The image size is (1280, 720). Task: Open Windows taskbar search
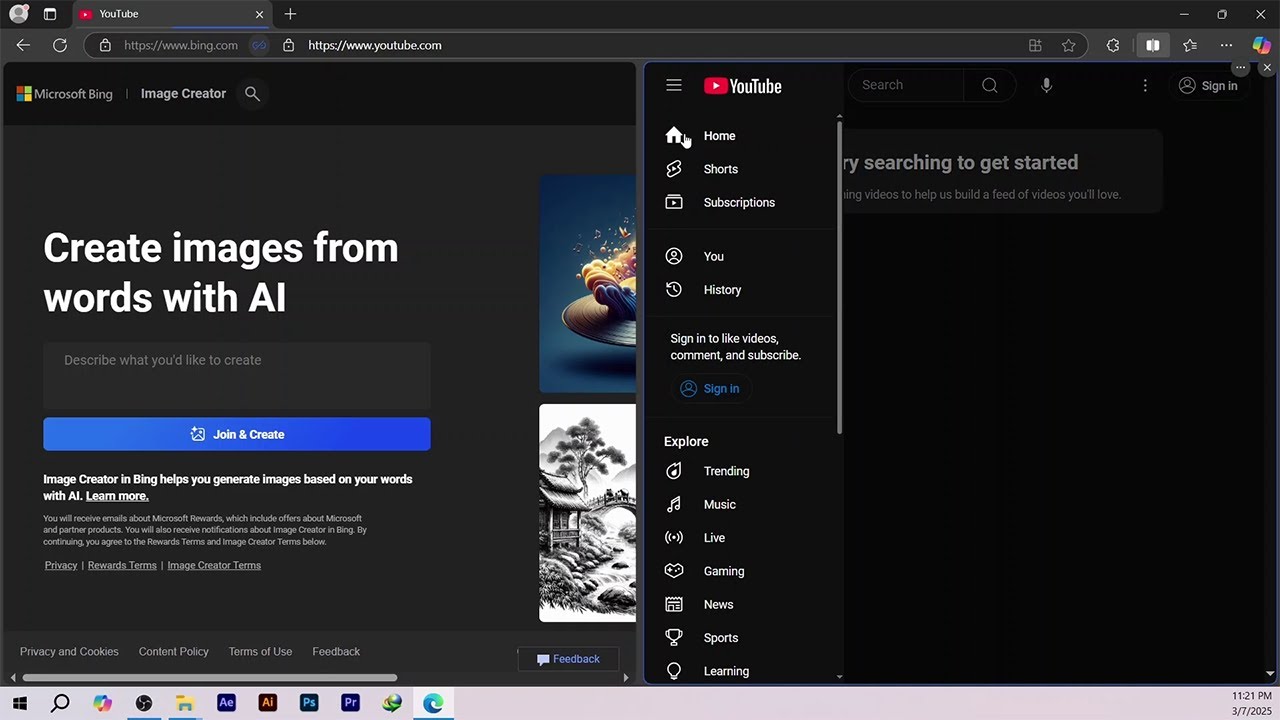tap(60, 703)
